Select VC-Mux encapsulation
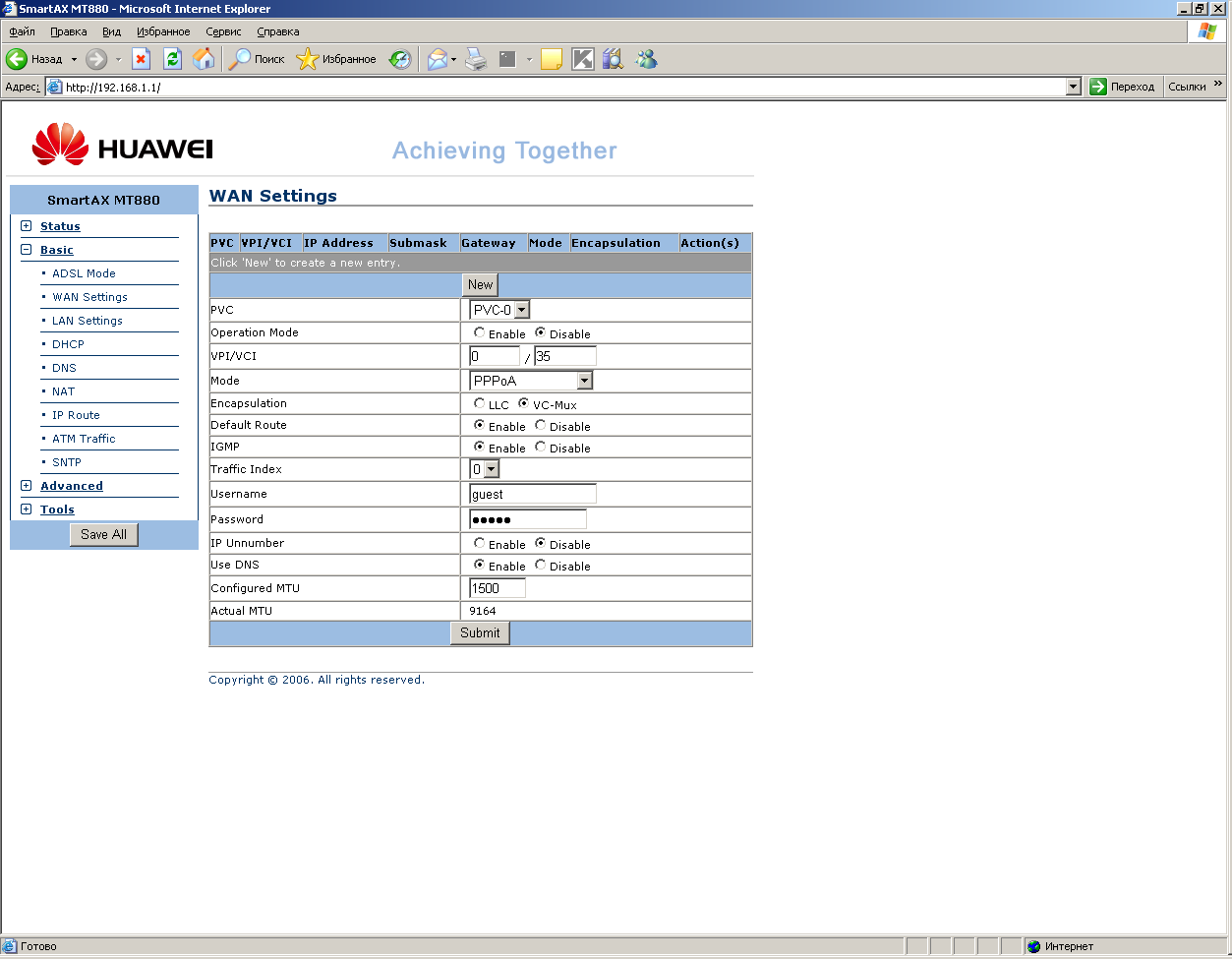The height and width of the screenshot is (959, 1232). (x=524, y=404)
